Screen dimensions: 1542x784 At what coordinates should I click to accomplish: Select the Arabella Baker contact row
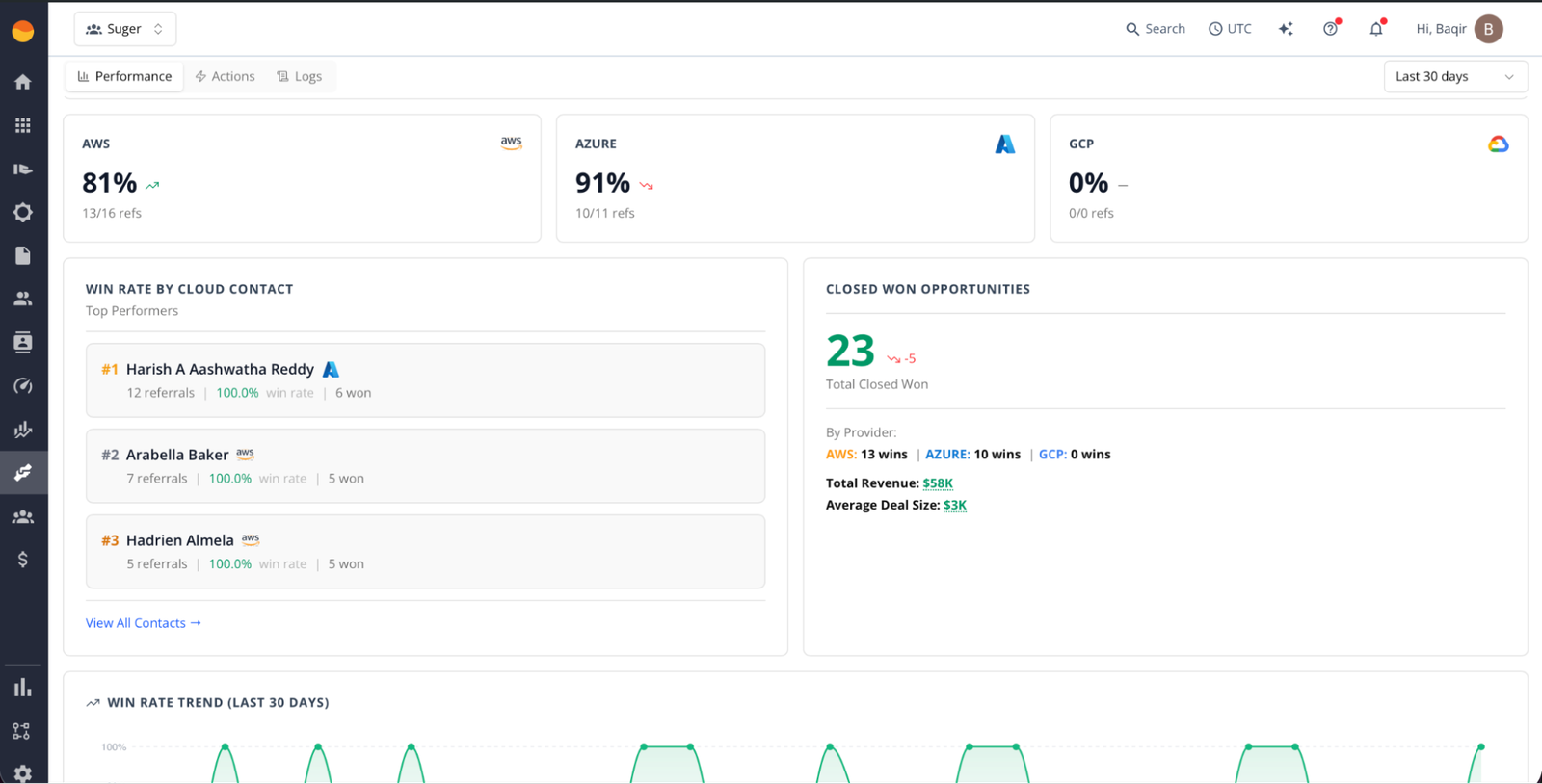click(425, 466)
